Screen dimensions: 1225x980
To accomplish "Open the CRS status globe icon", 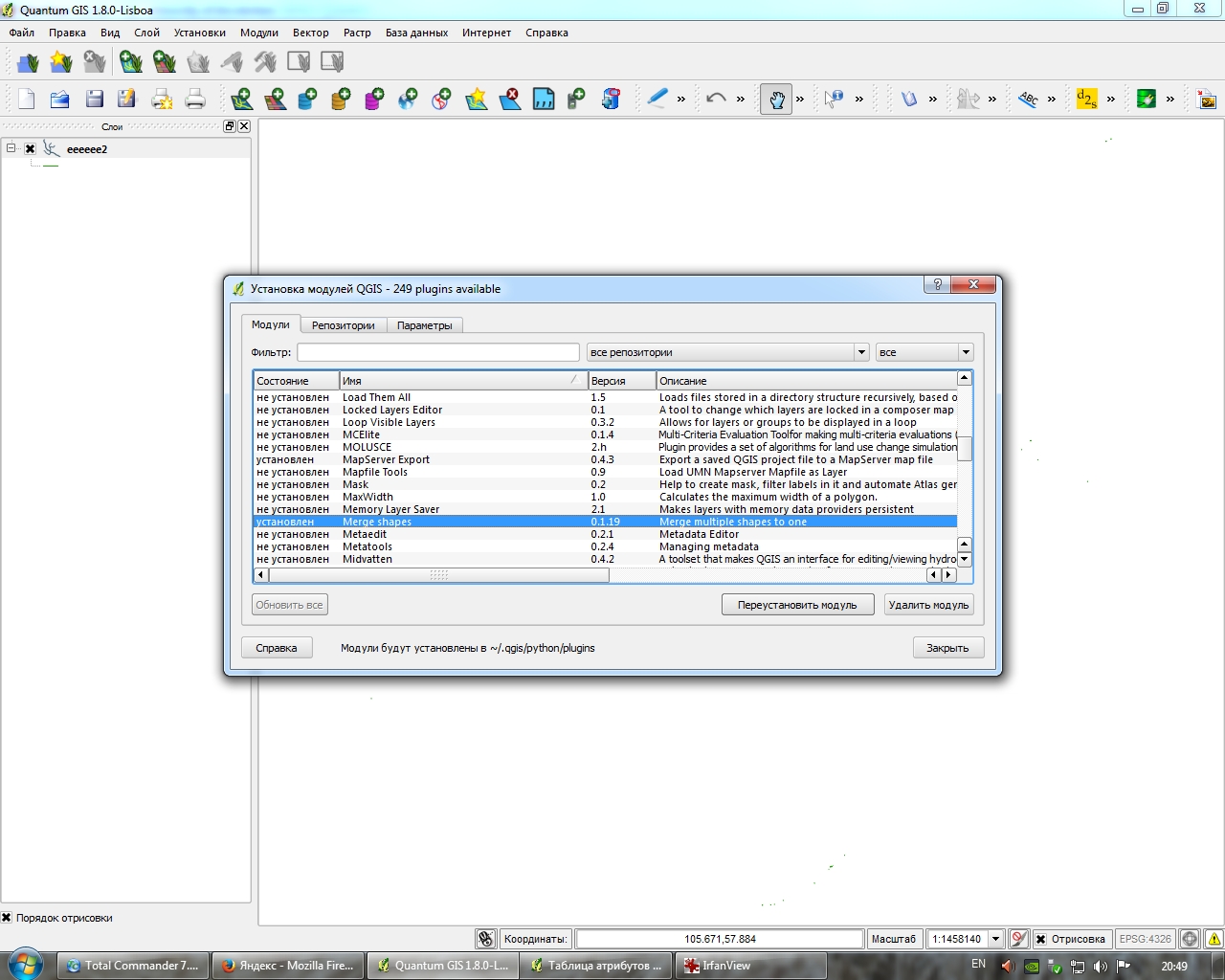I will (1190, 939).
